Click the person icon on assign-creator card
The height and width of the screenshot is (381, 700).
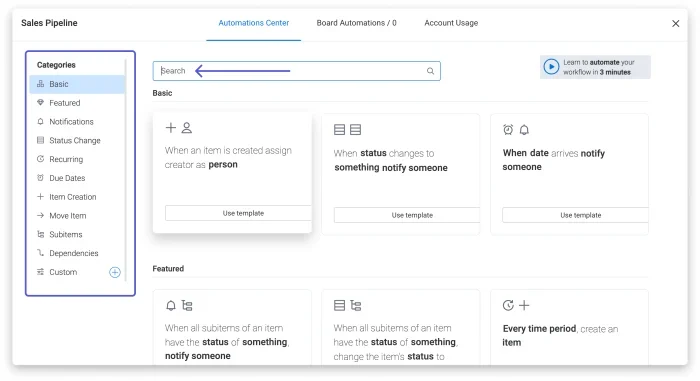(x=187, y=128)
